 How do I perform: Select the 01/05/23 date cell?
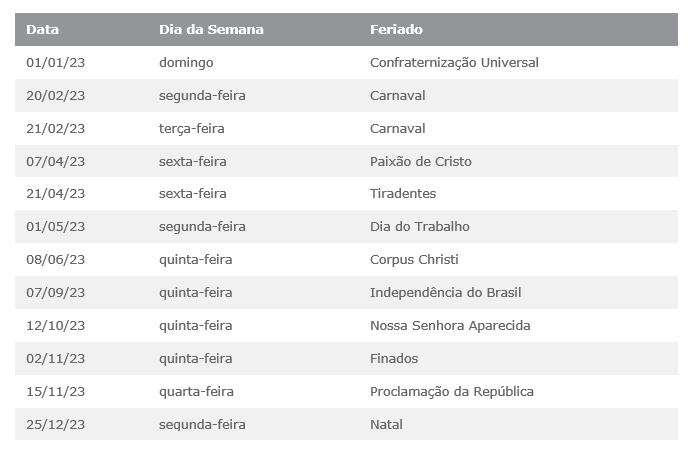(56, 227)
